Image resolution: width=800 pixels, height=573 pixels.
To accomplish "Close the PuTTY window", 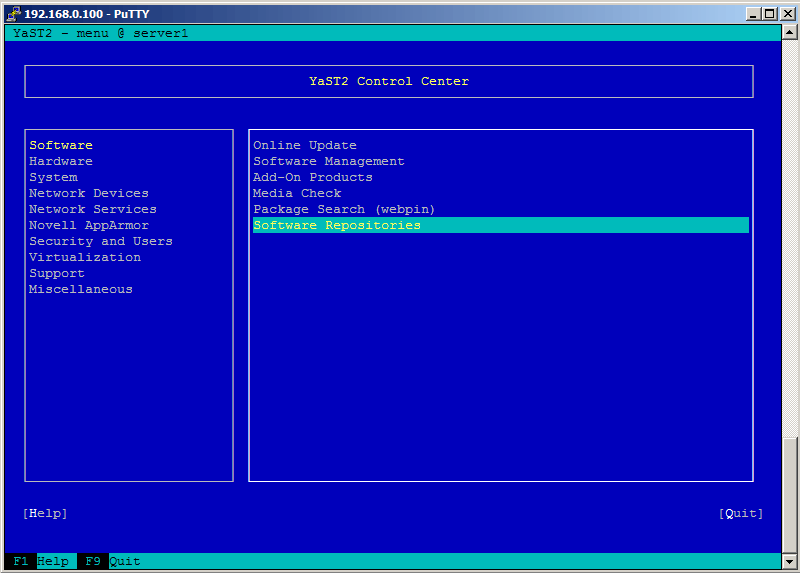I will coord(788,14).
